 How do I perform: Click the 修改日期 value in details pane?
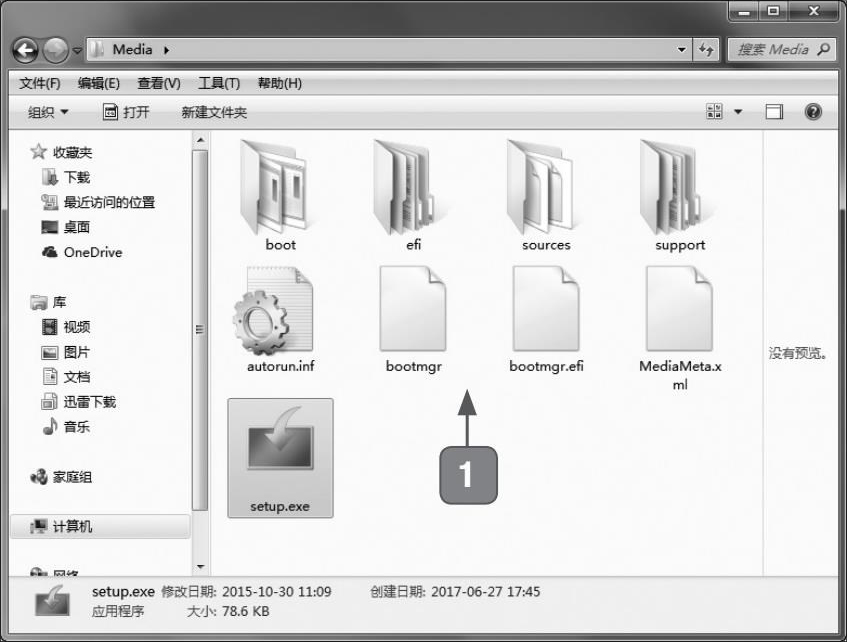pos(277,592)
